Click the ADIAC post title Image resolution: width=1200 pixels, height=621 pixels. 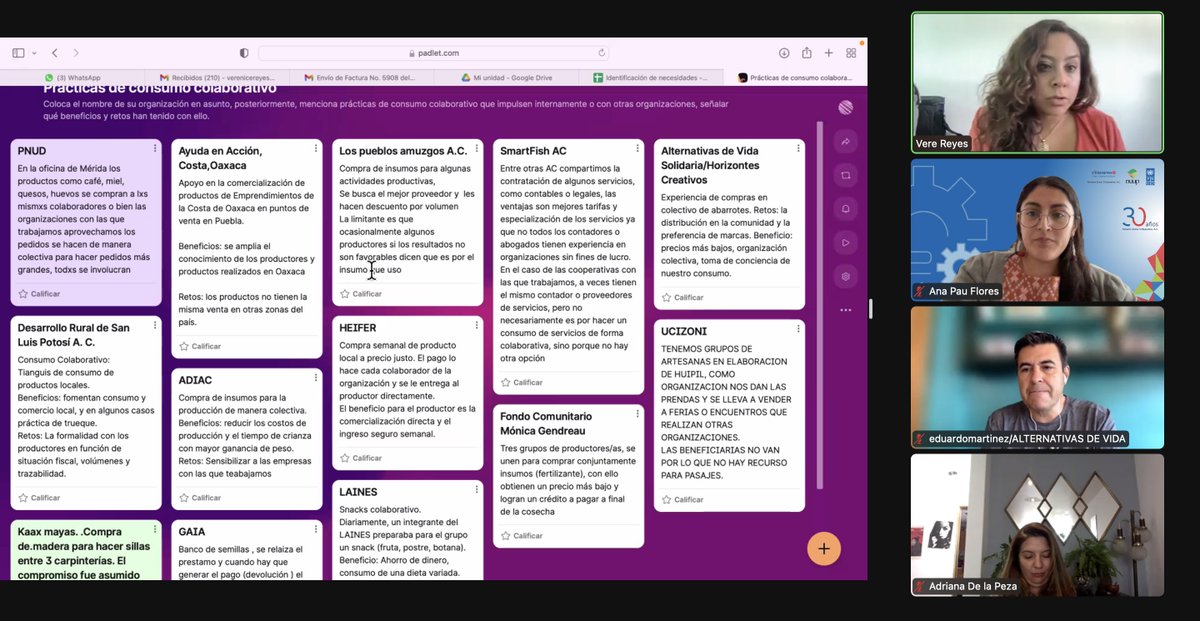pyautogui.click(x=195, y=380)
